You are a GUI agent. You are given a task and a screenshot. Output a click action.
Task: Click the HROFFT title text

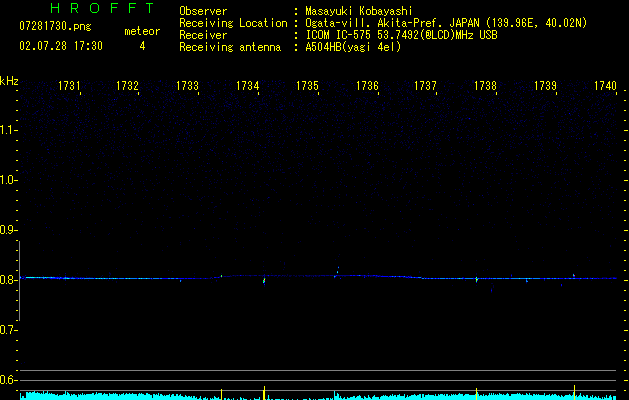[x=103, y=8]
